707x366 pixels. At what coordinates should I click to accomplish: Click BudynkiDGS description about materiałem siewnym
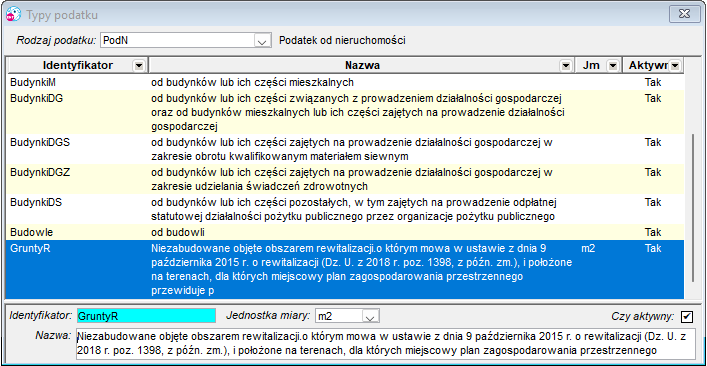pyautogui.click(x=352, y=150)
